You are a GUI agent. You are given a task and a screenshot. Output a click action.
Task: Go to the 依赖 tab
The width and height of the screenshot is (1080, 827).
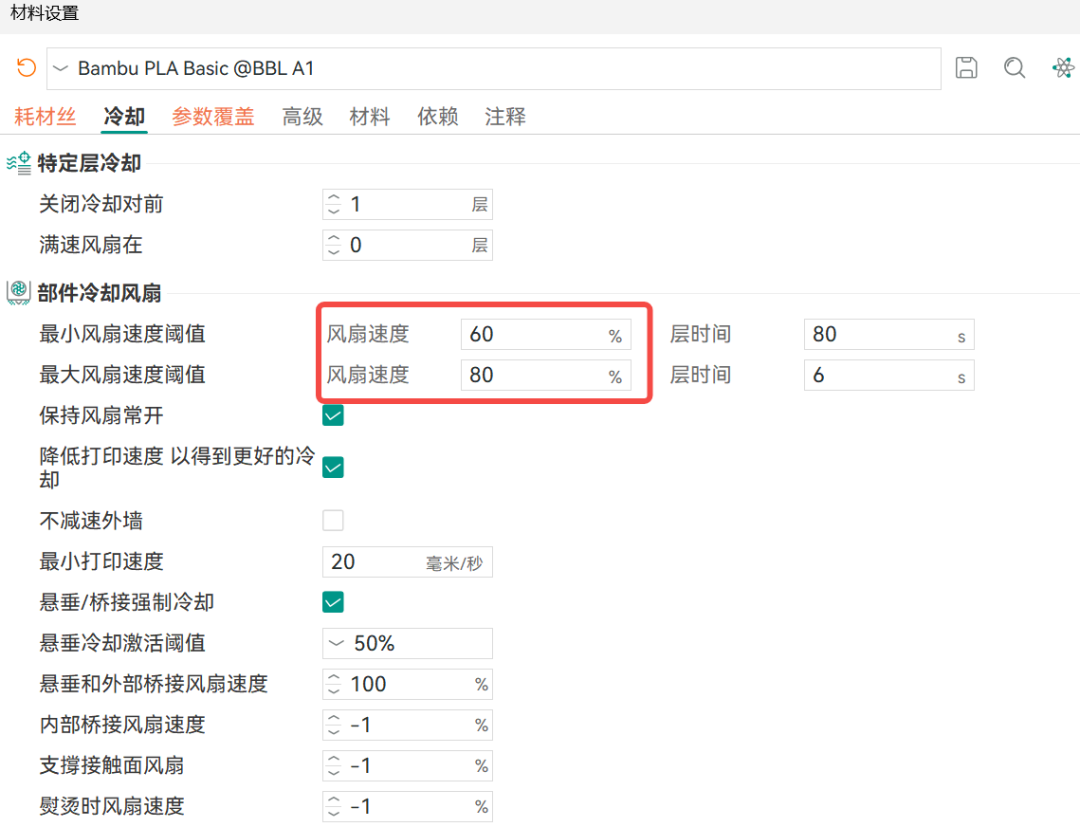437,116
